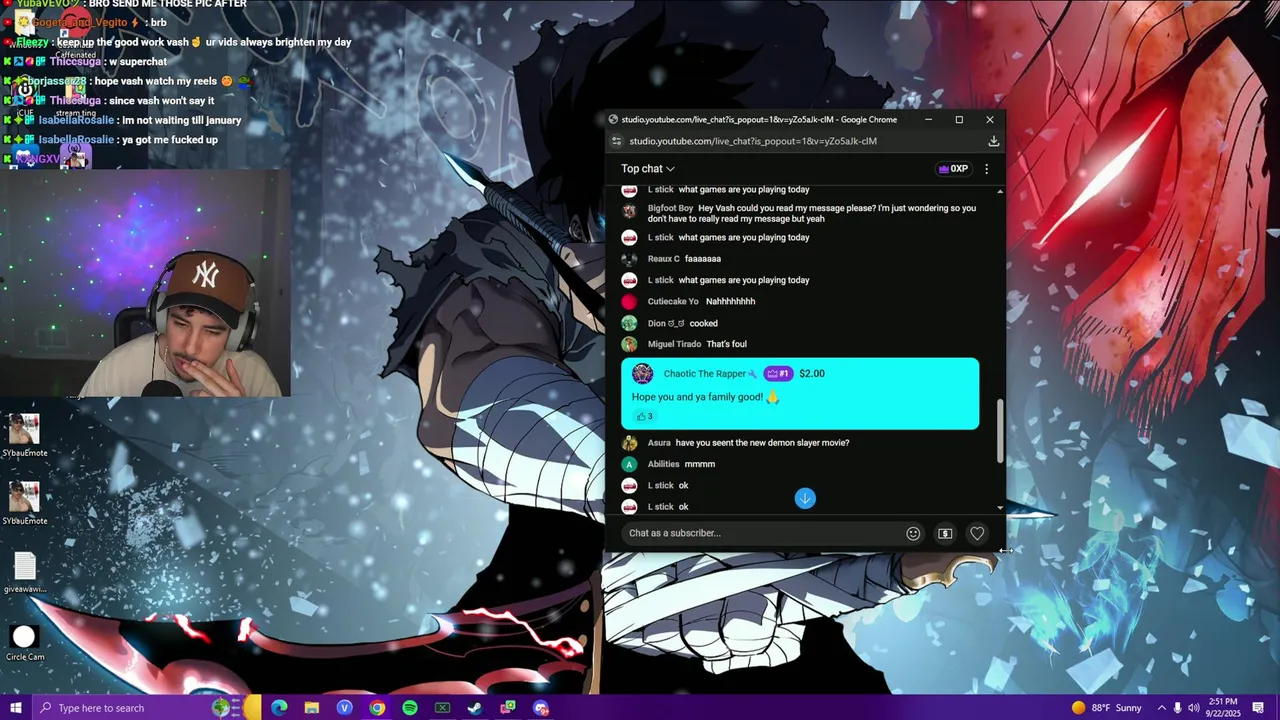
Task: Select the giveaway text file on desktop
Action: tap(24, 573)
